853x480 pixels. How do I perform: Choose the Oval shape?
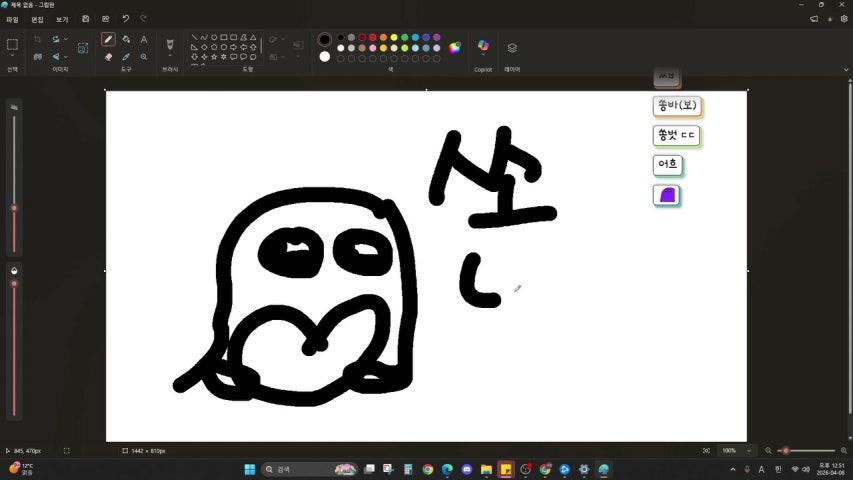(214, 38)
